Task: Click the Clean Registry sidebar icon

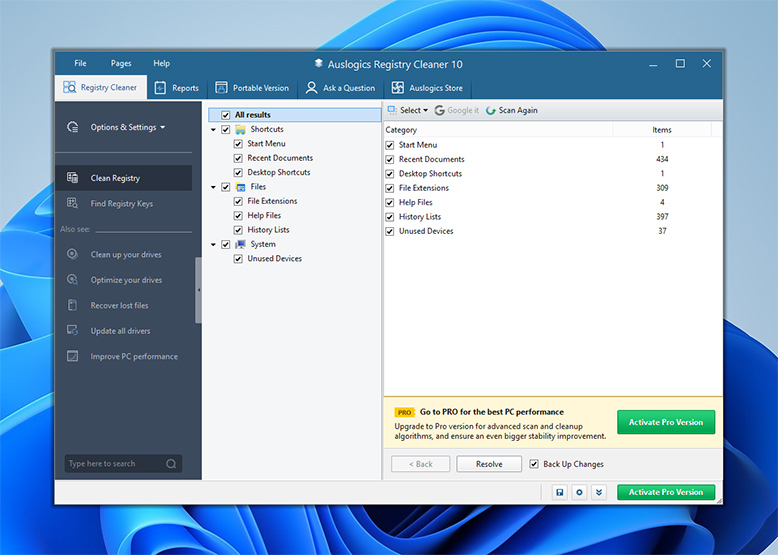Action: click(72, 178)
